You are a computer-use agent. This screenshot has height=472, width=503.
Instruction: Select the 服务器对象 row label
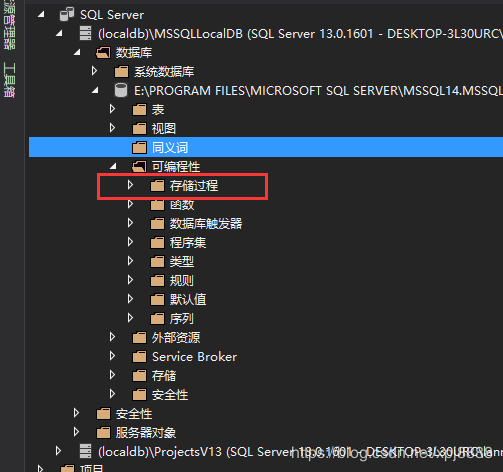[146, 433]
